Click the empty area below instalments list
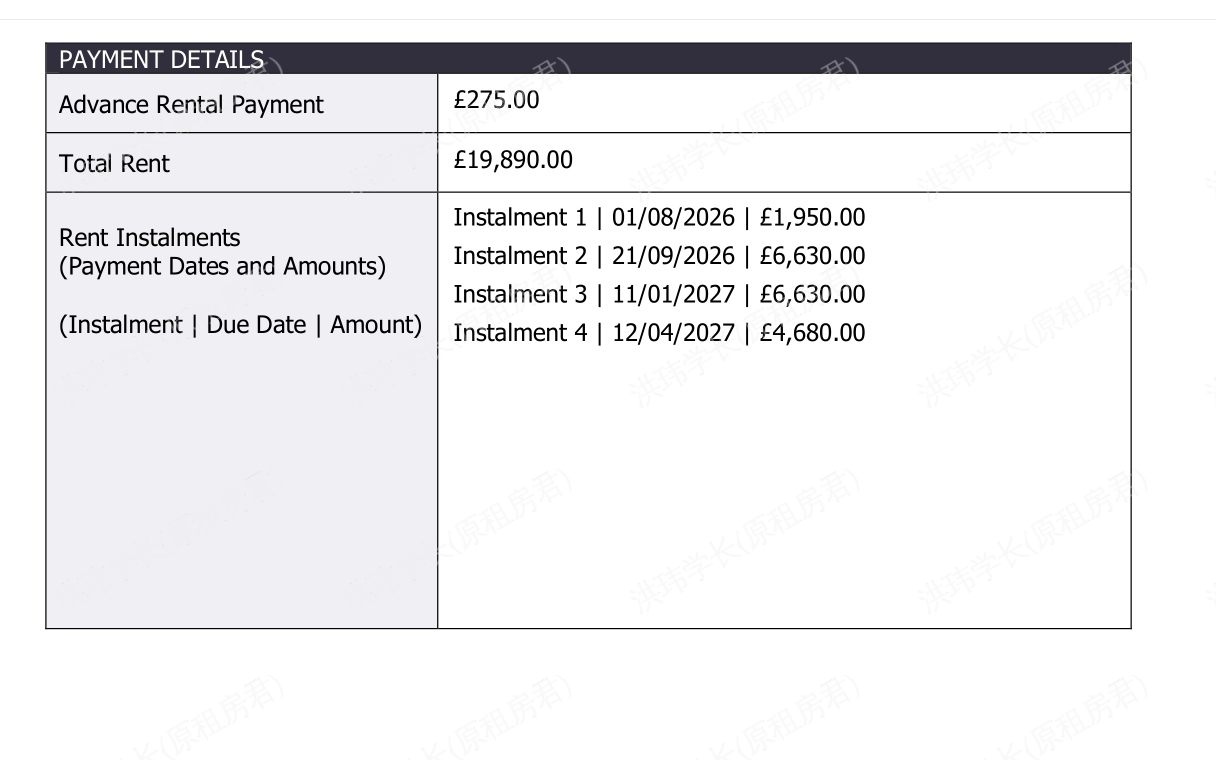Screen dimensions: 1216x760 [x=784, y=490]
